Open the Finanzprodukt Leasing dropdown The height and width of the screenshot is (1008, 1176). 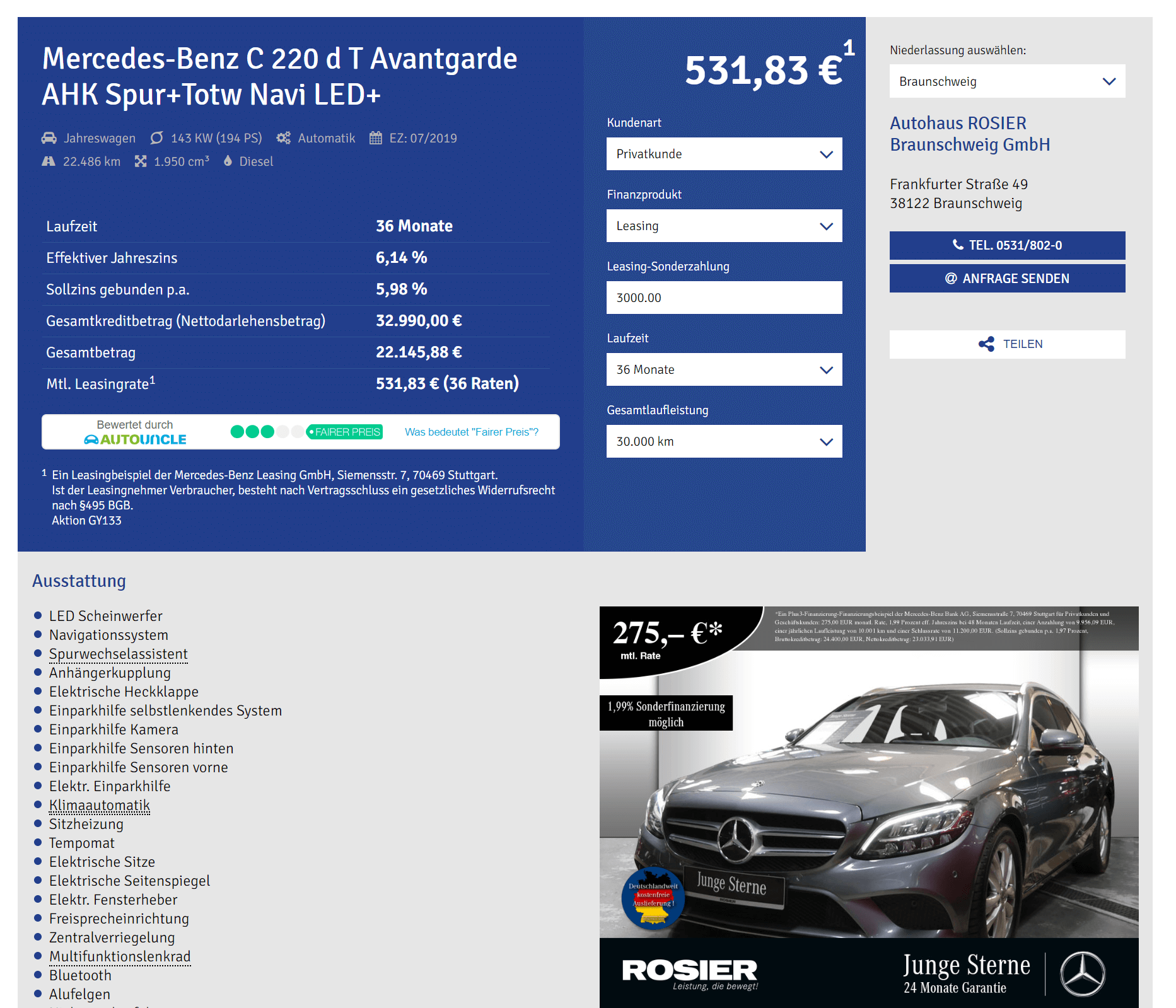tap(724, 226)
